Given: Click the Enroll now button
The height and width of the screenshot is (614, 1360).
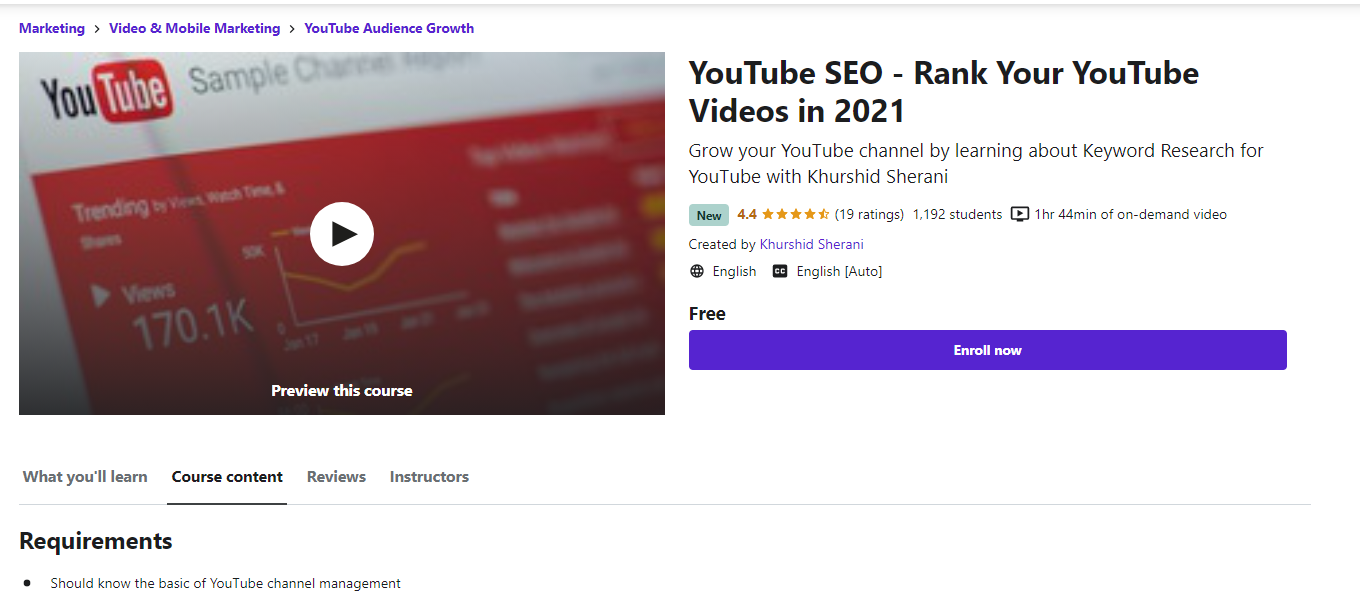Looking at the screenshot, I should tap(988, 350).
